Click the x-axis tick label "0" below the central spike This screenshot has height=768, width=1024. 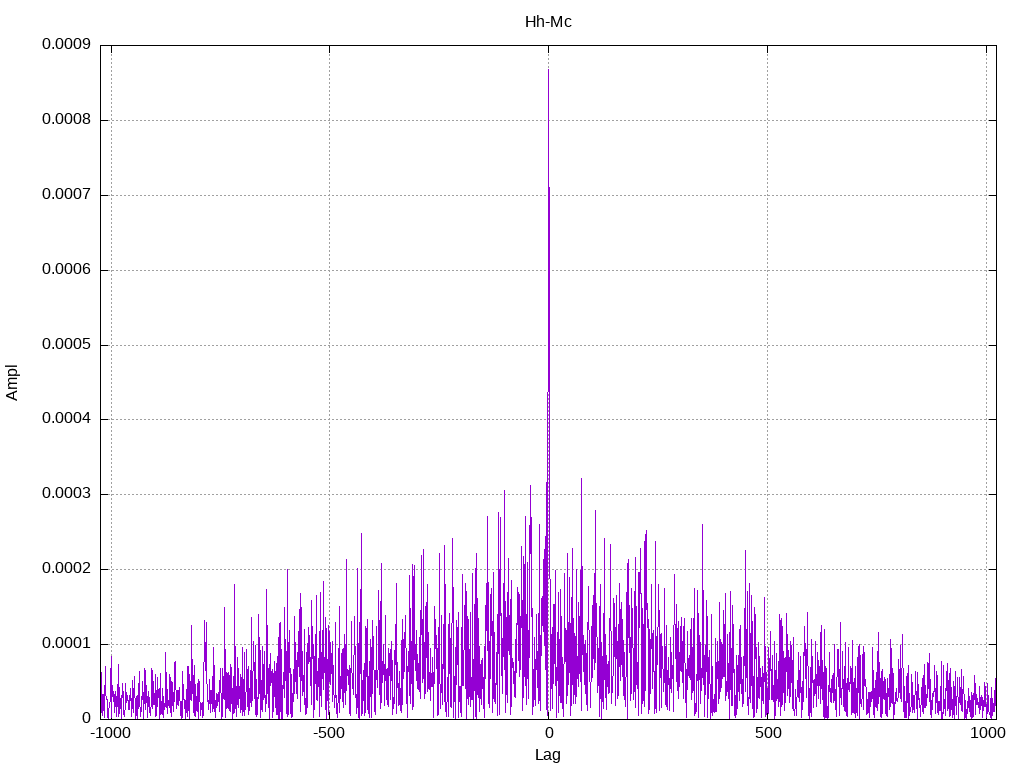[x=548, y=733]
